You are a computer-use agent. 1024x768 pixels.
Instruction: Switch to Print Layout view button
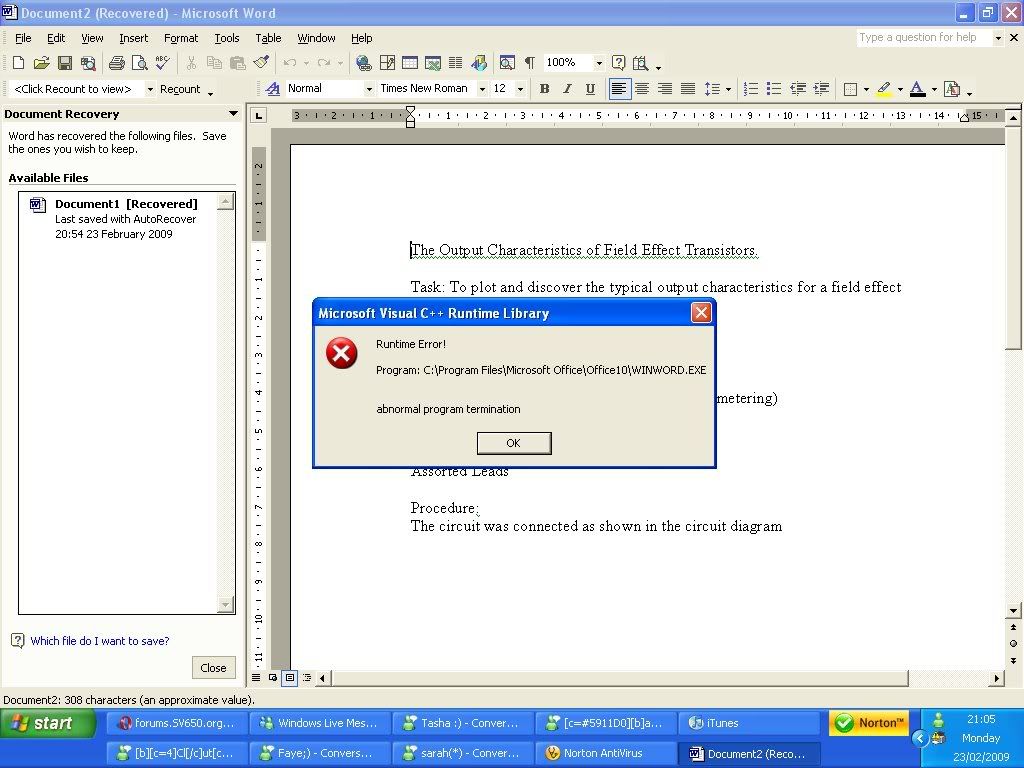pyautogui.click(x=290, y=678)
